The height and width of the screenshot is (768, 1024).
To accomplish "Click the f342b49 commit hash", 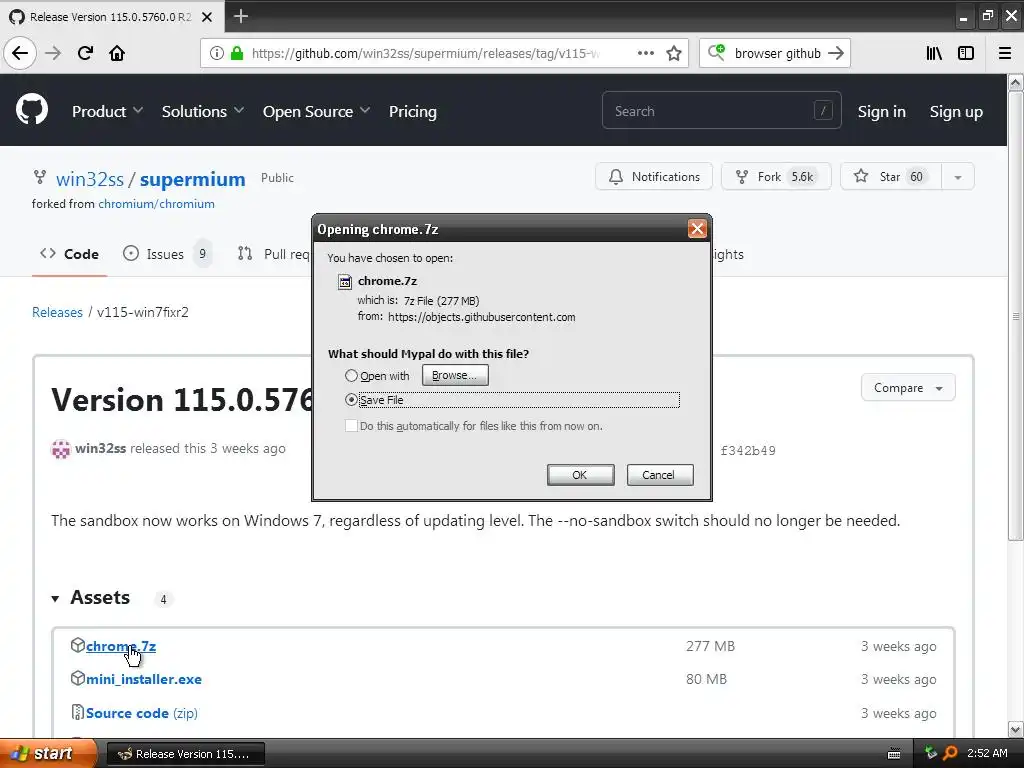I will click(x=748, y=451).
